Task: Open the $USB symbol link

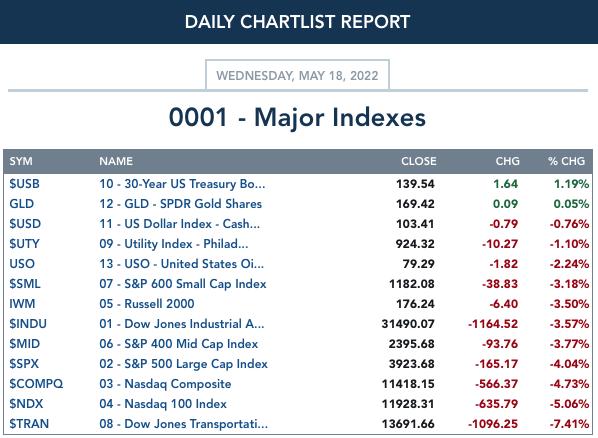Action: [24, 184]
